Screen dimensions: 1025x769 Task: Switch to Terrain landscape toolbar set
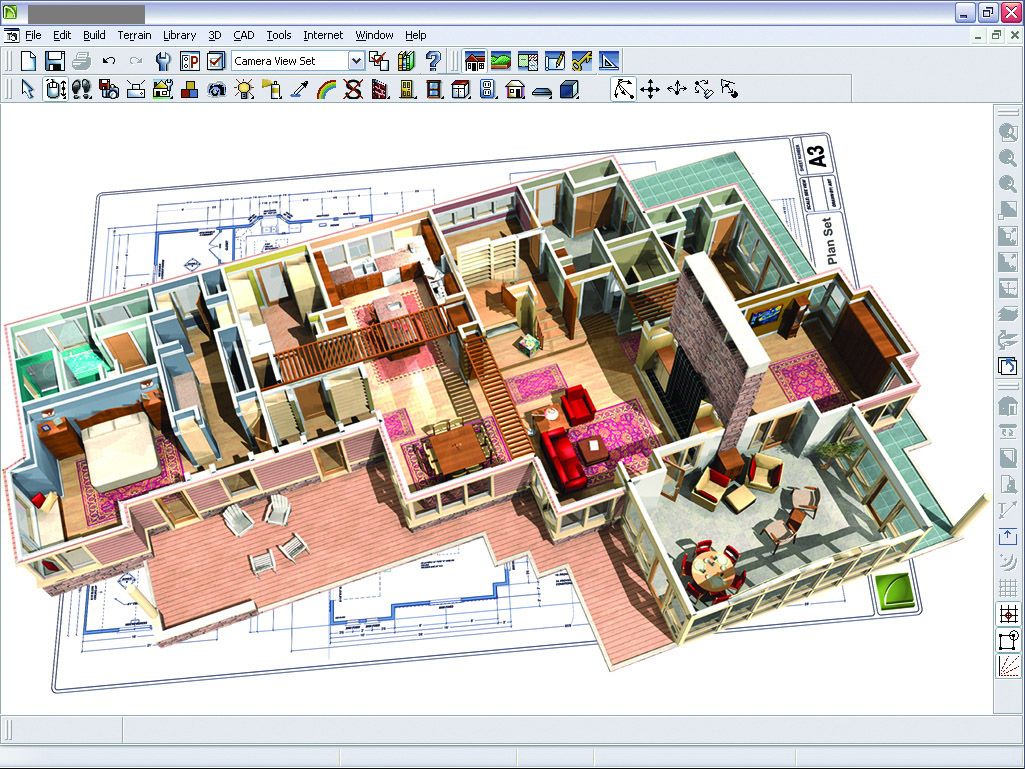point(501,61)
